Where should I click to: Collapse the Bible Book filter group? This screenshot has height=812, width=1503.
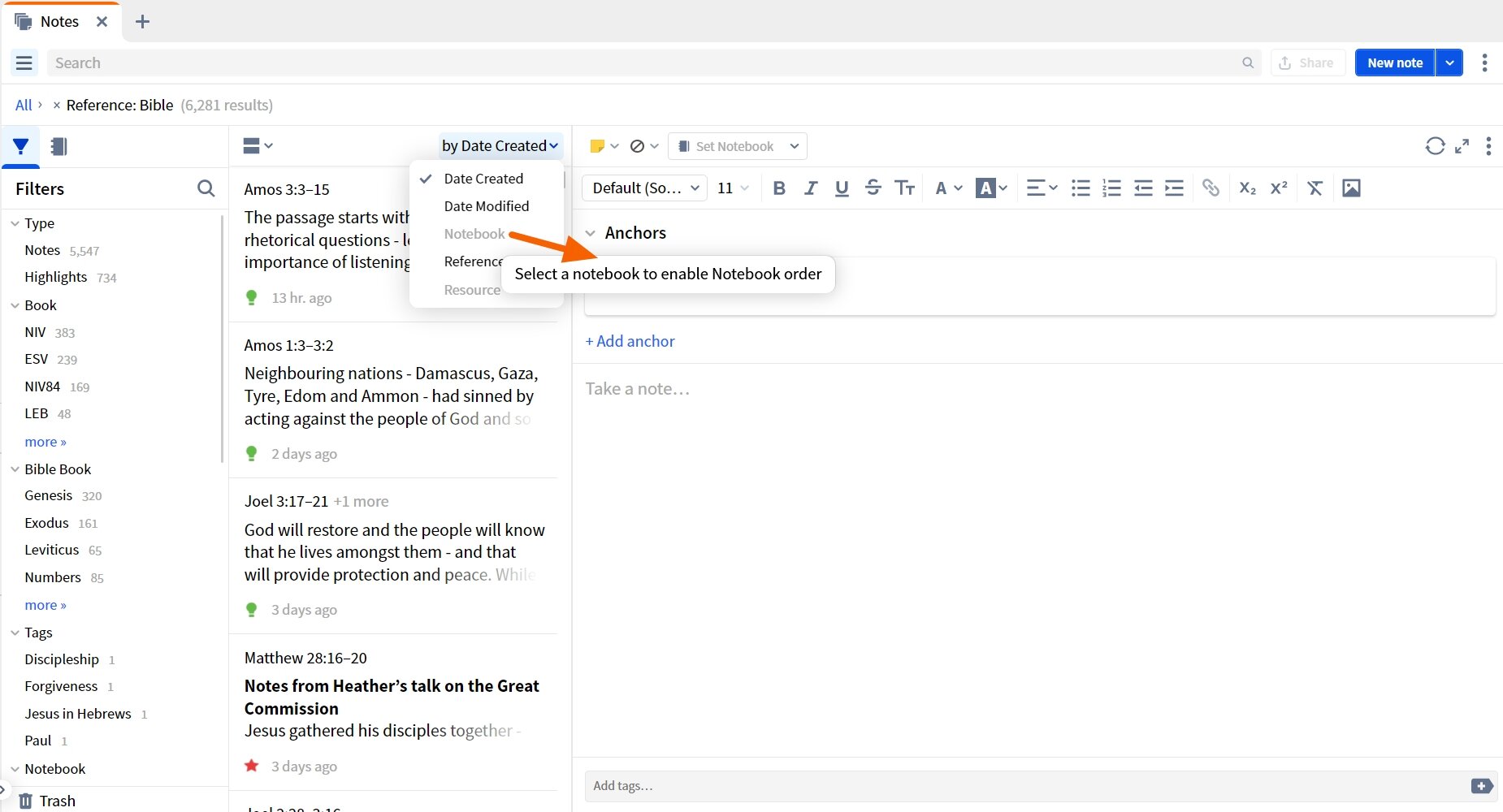click(x=15, y=469)
